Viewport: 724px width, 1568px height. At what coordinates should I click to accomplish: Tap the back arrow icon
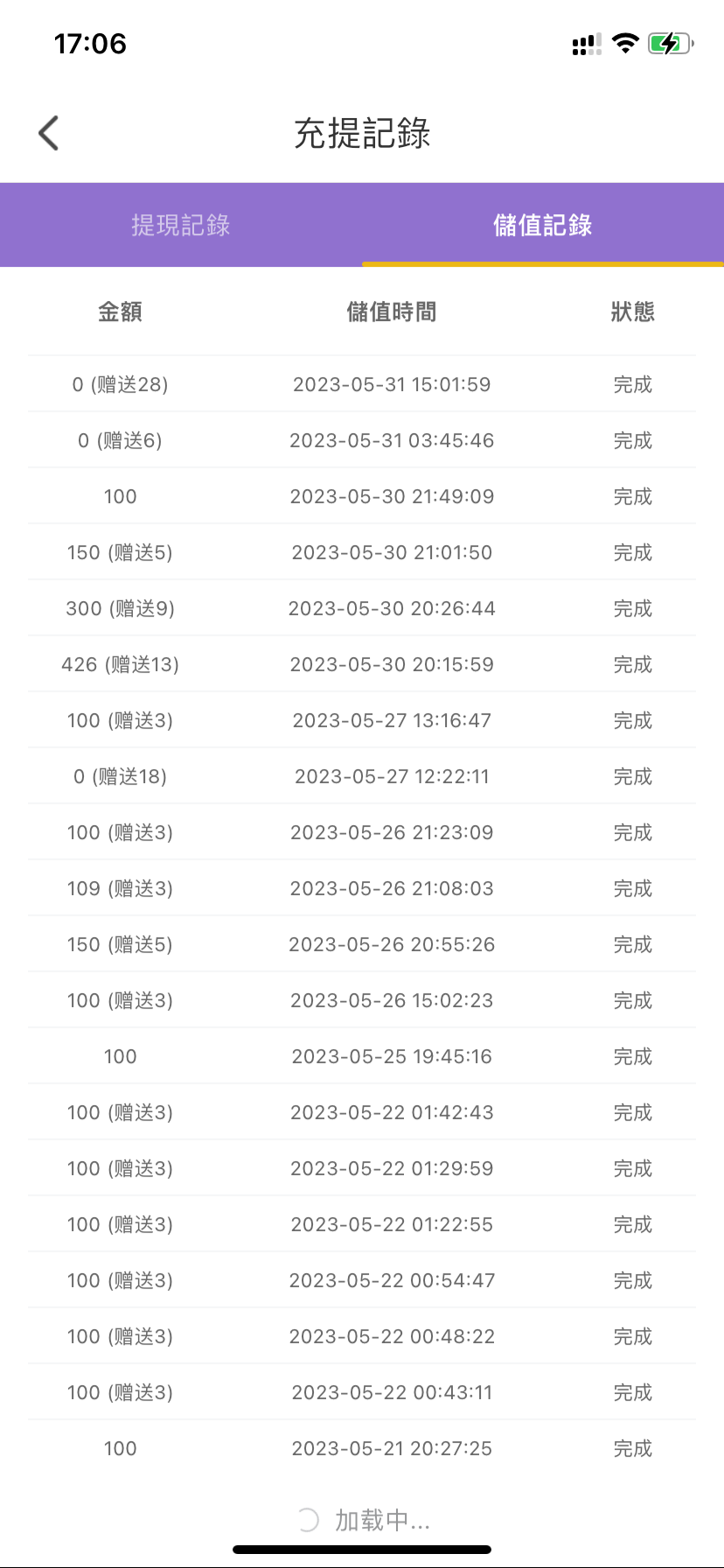coord(49,133)
